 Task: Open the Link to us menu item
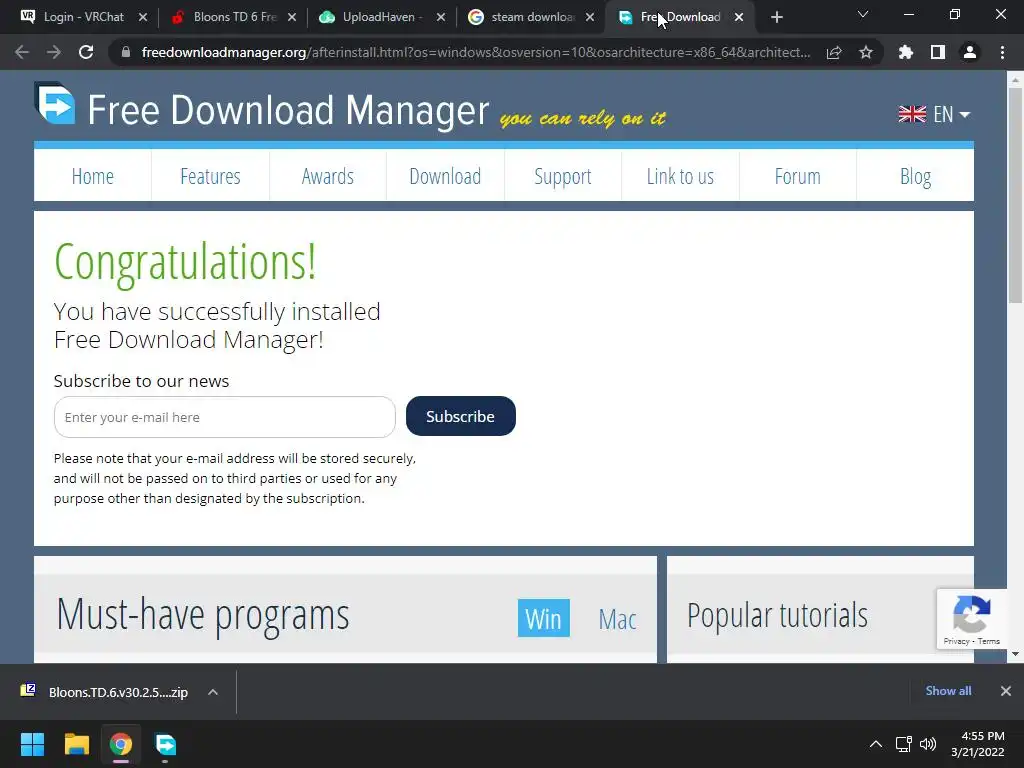(x=680, y=176)
